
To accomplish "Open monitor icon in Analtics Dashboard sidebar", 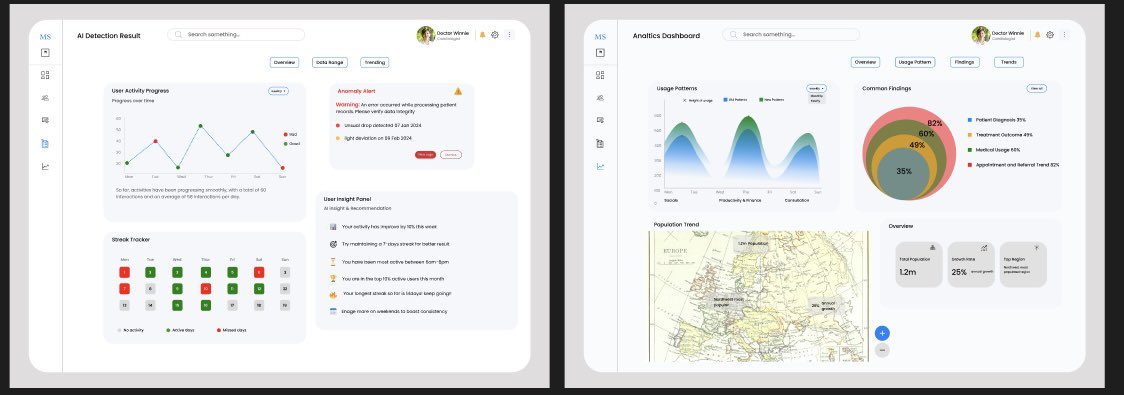I will [600, 120].
